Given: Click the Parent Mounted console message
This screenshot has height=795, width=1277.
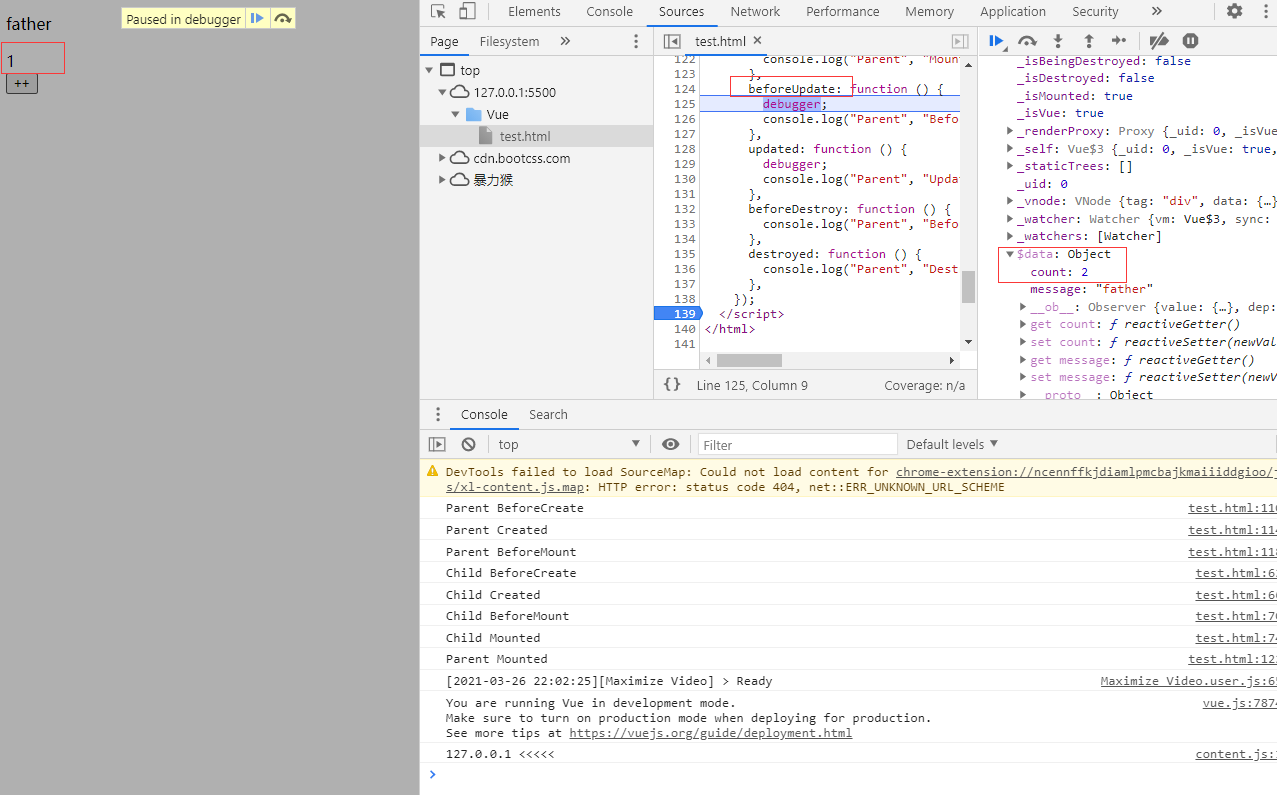Looking at the screenshot, I should point(497,659).
